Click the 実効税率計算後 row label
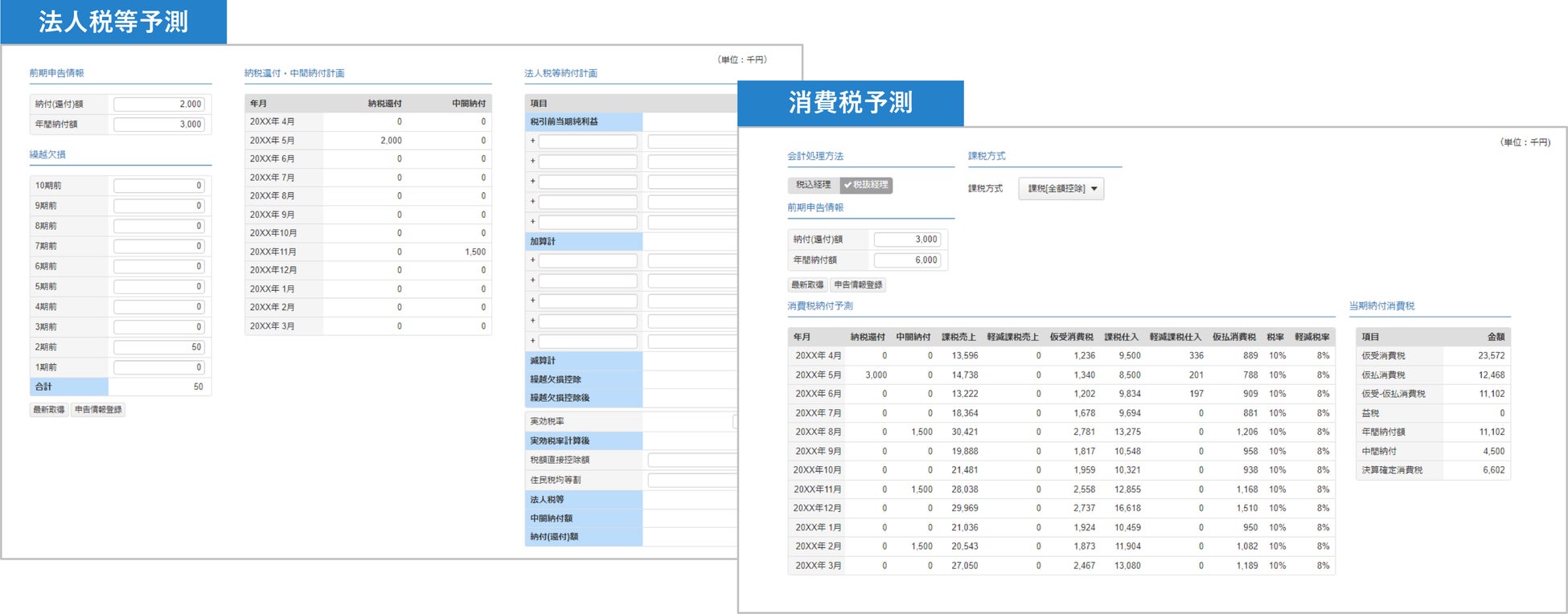 [560, 441]
